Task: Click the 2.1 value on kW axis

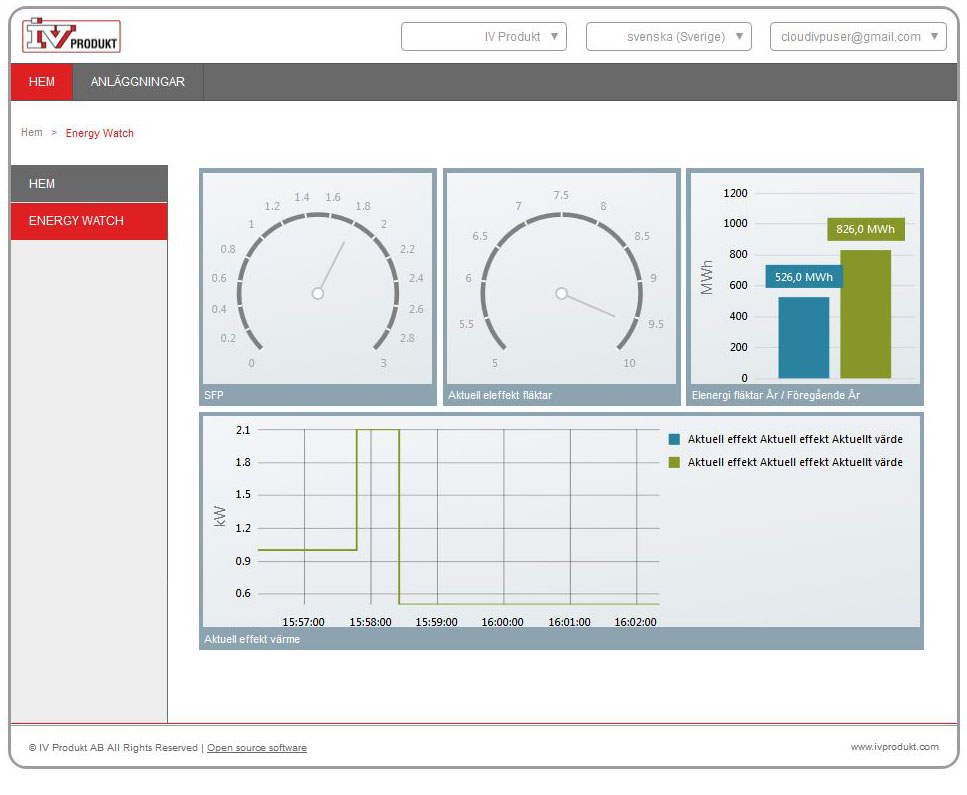Action: point(243,430)
